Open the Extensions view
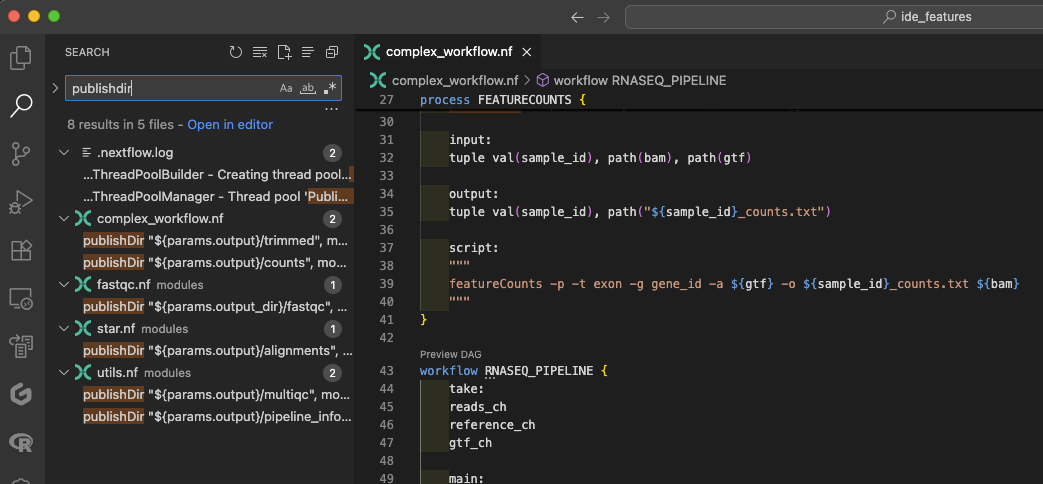Viewport: 1043px width, 484px height. point(21,250)
